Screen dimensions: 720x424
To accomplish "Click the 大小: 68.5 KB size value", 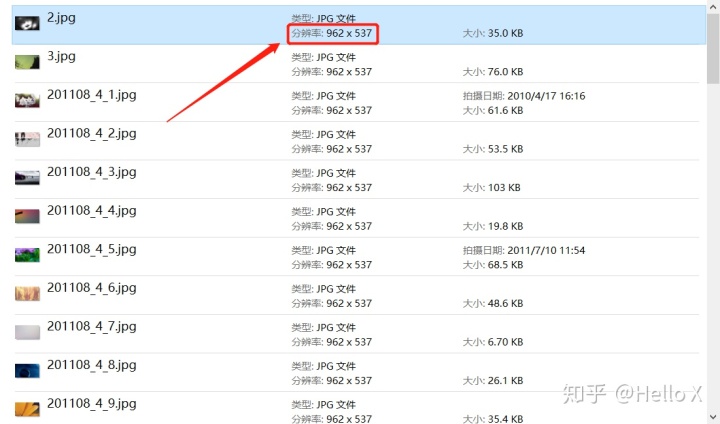I will click(493, 265).
